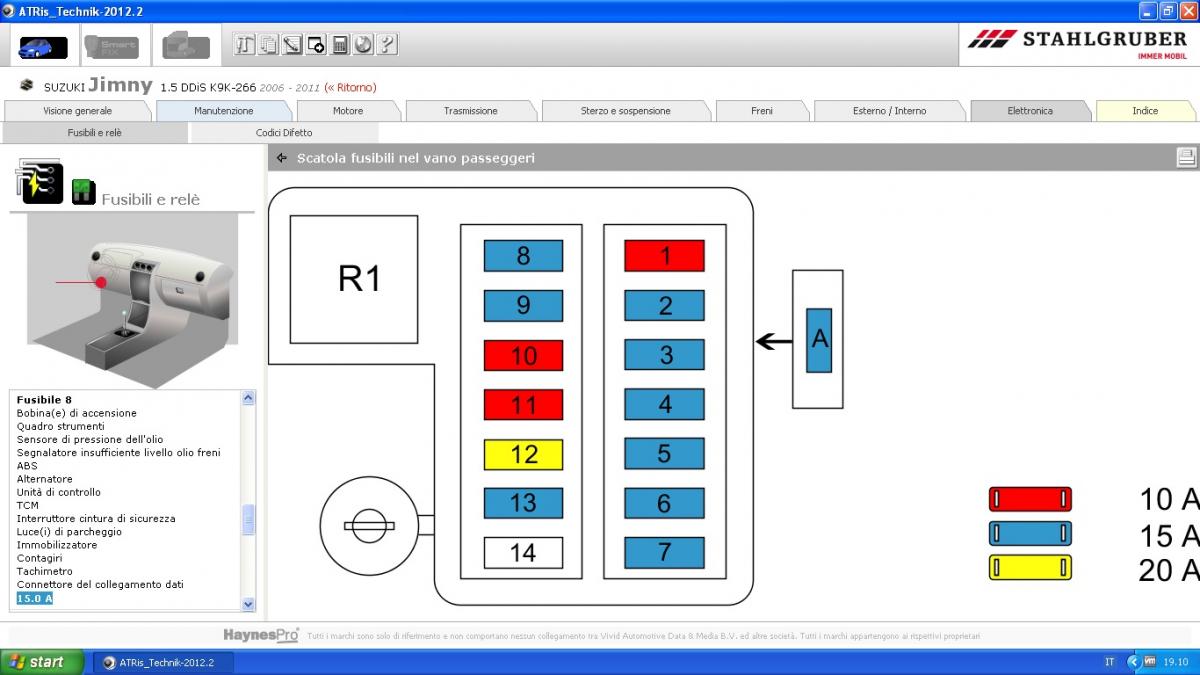Click the copy documents toolbar icon
Screen dimensions: 1200x675
(x=268, y=44)
